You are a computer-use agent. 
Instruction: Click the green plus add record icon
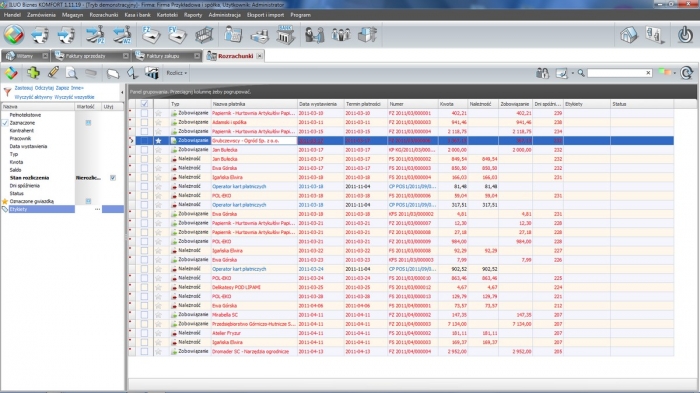click(33, 72)
